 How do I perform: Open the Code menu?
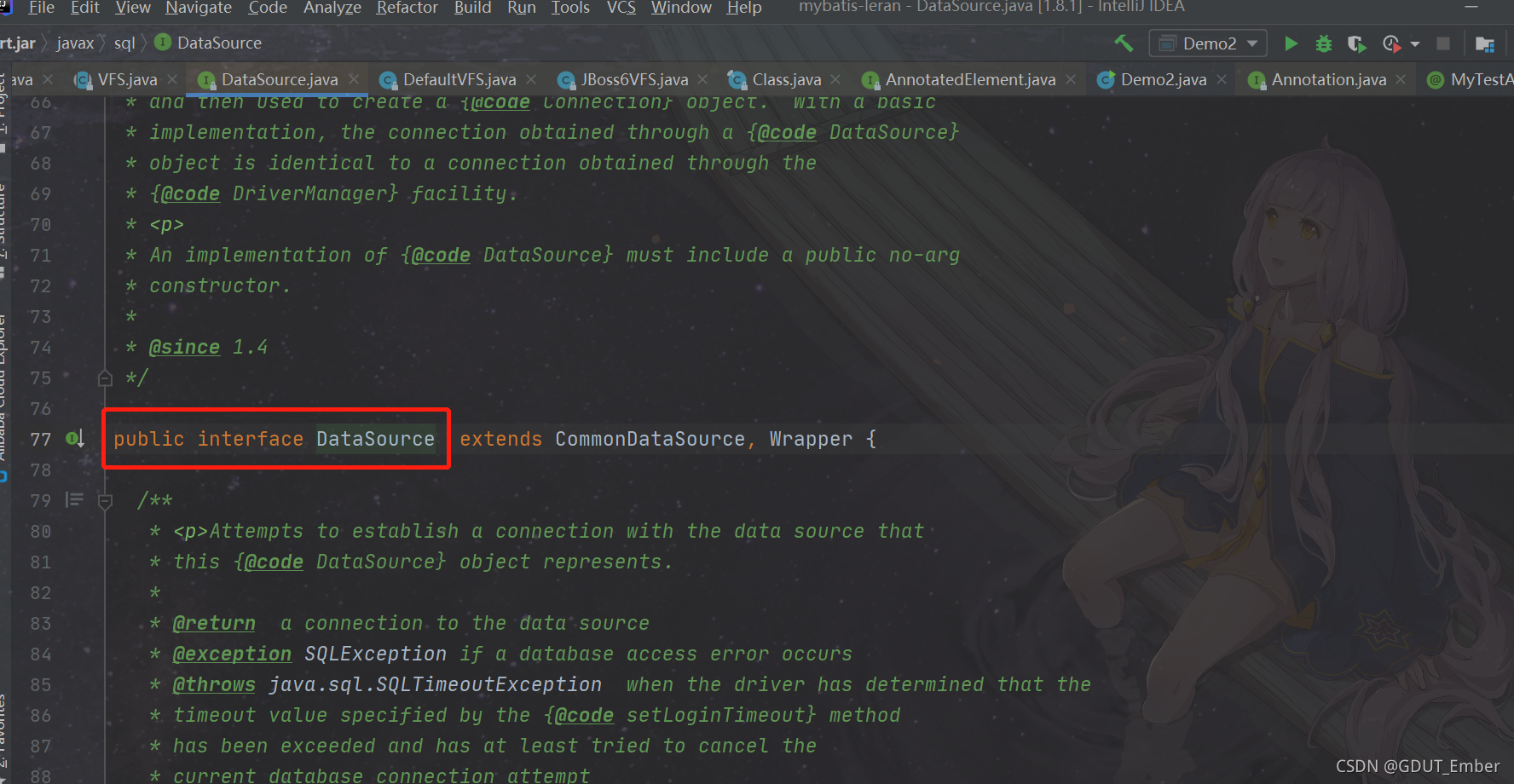tap(268, 8)
